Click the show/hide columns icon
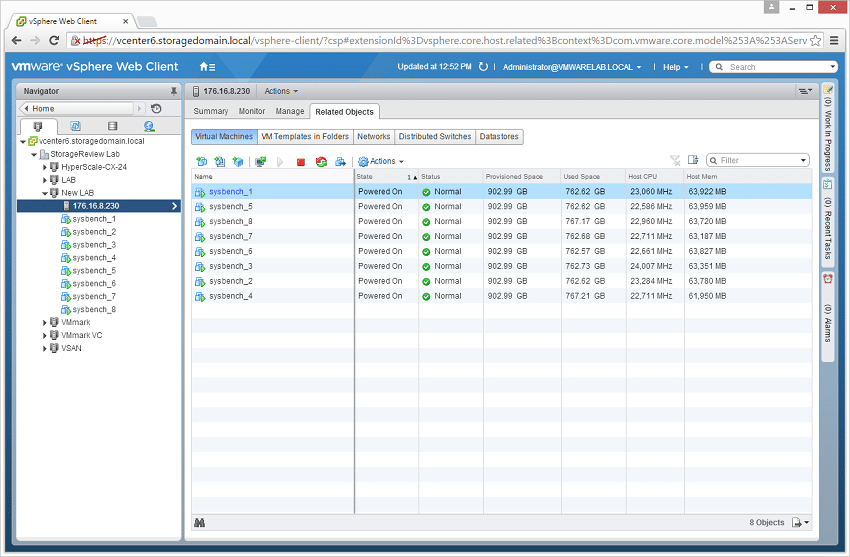 693,160
